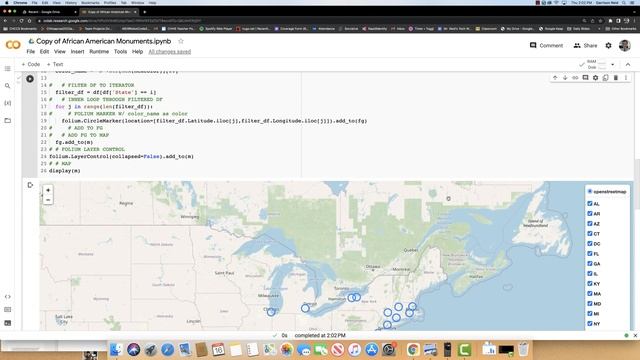Open the File menu

[31, 52]
